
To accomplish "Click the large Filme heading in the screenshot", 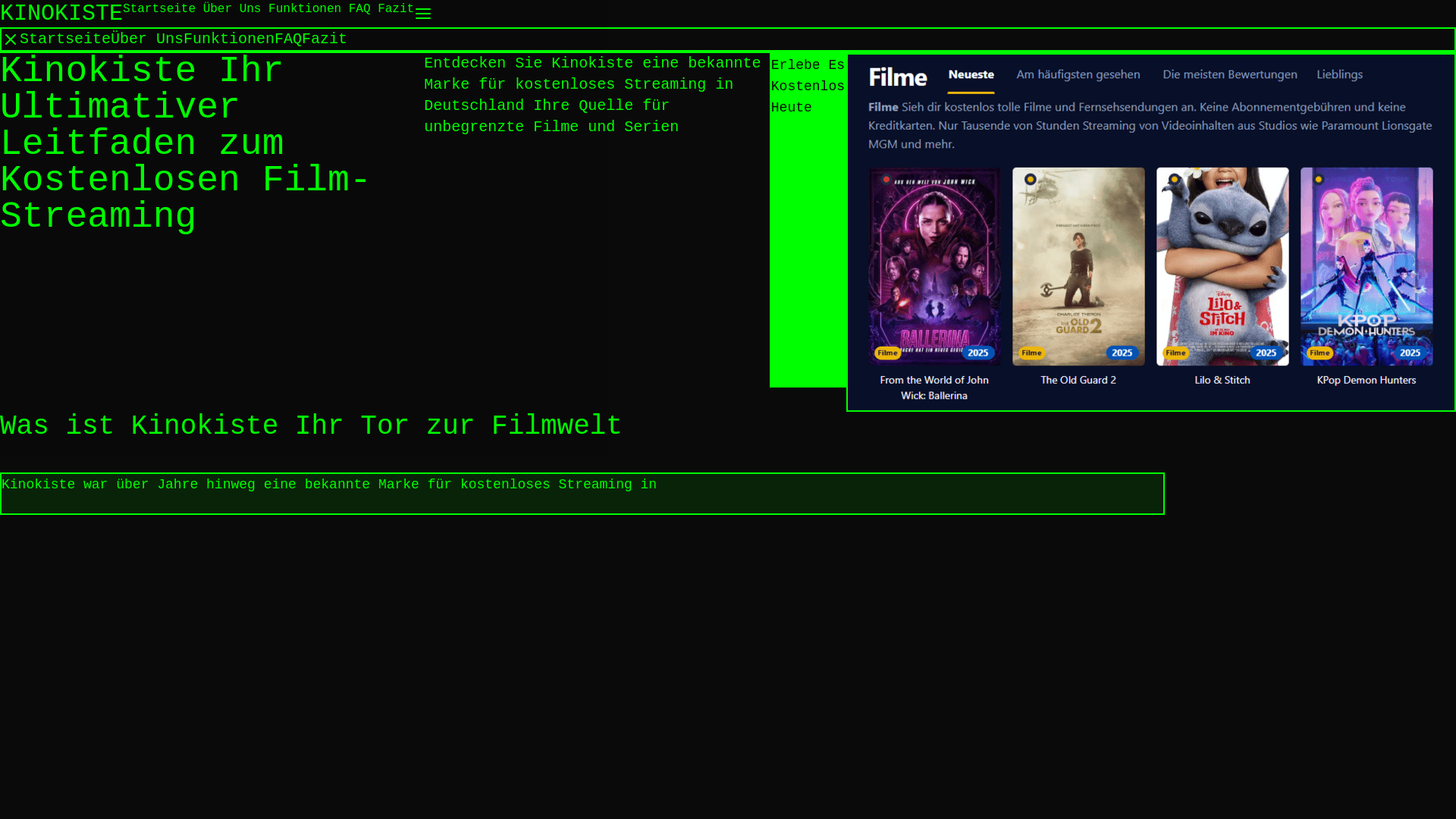I will point(898,77).
